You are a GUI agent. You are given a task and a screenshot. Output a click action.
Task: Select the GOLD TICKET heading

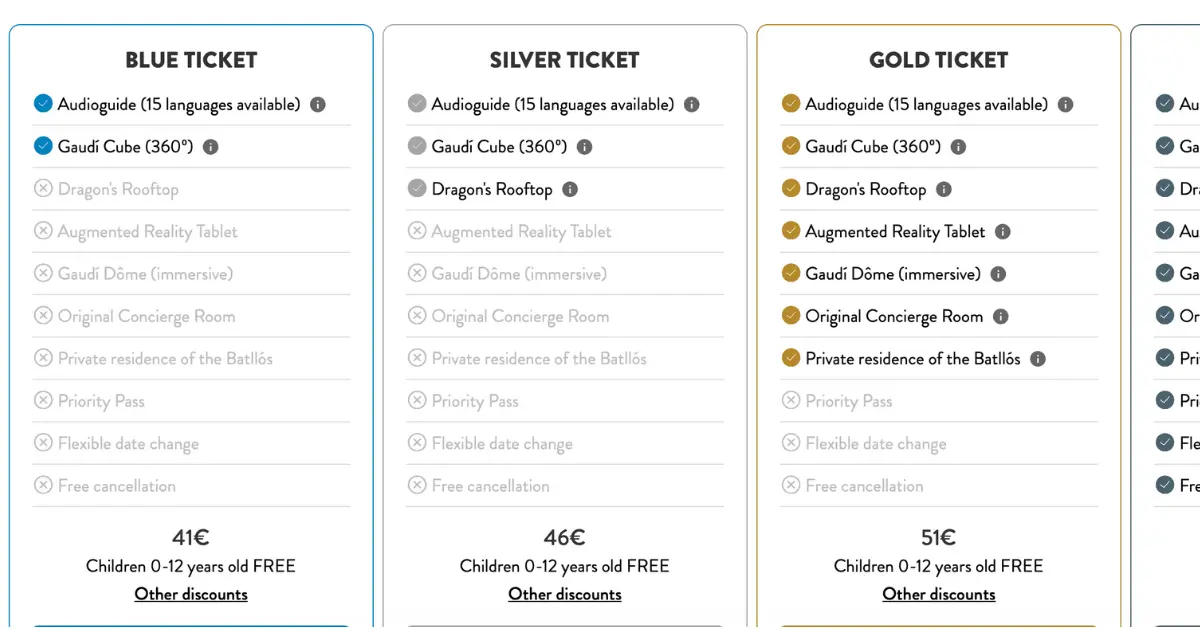pyautogui.click(x=939, y=60)
